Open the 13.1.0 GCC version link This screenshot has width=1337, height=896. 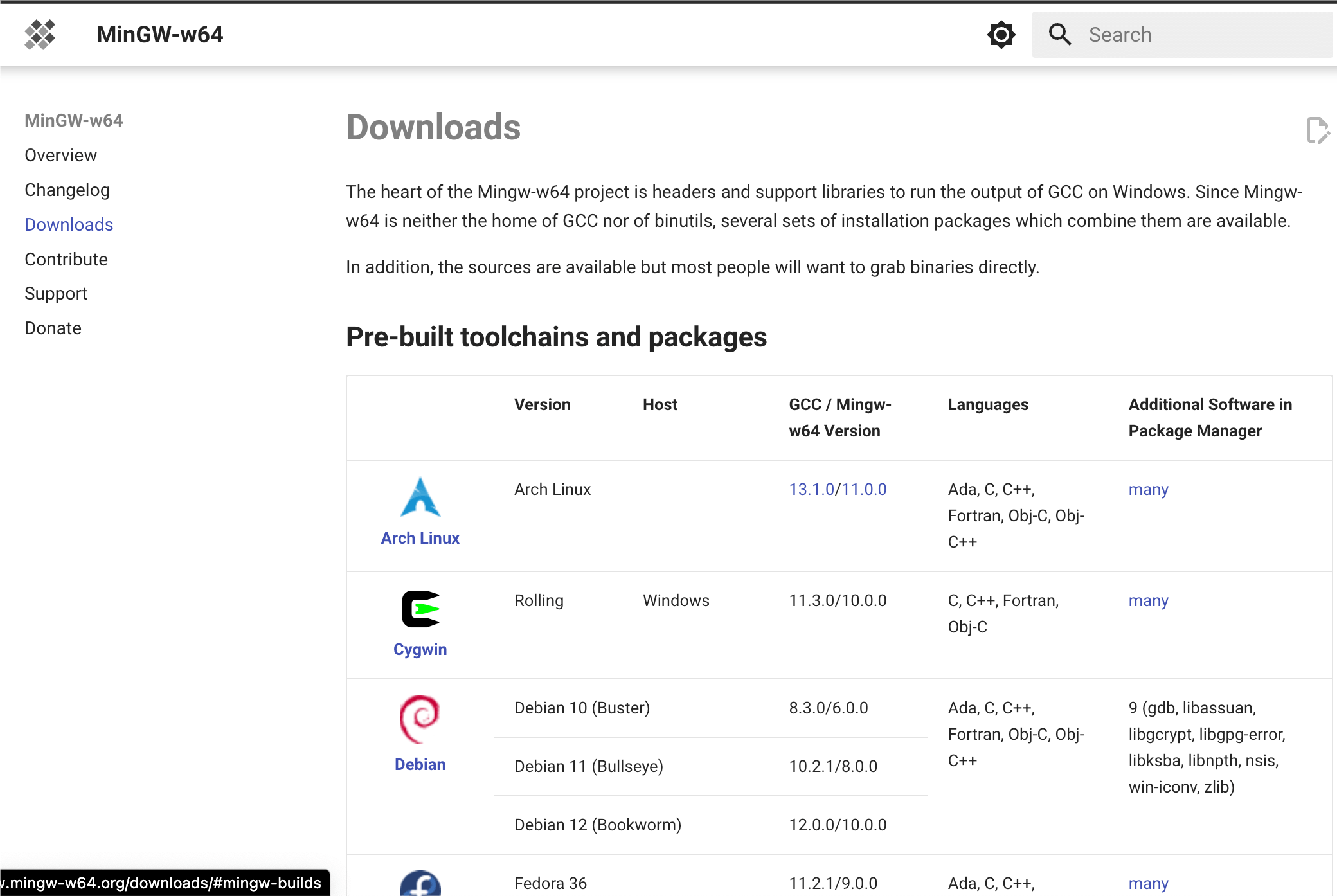(x=812, y=489)
